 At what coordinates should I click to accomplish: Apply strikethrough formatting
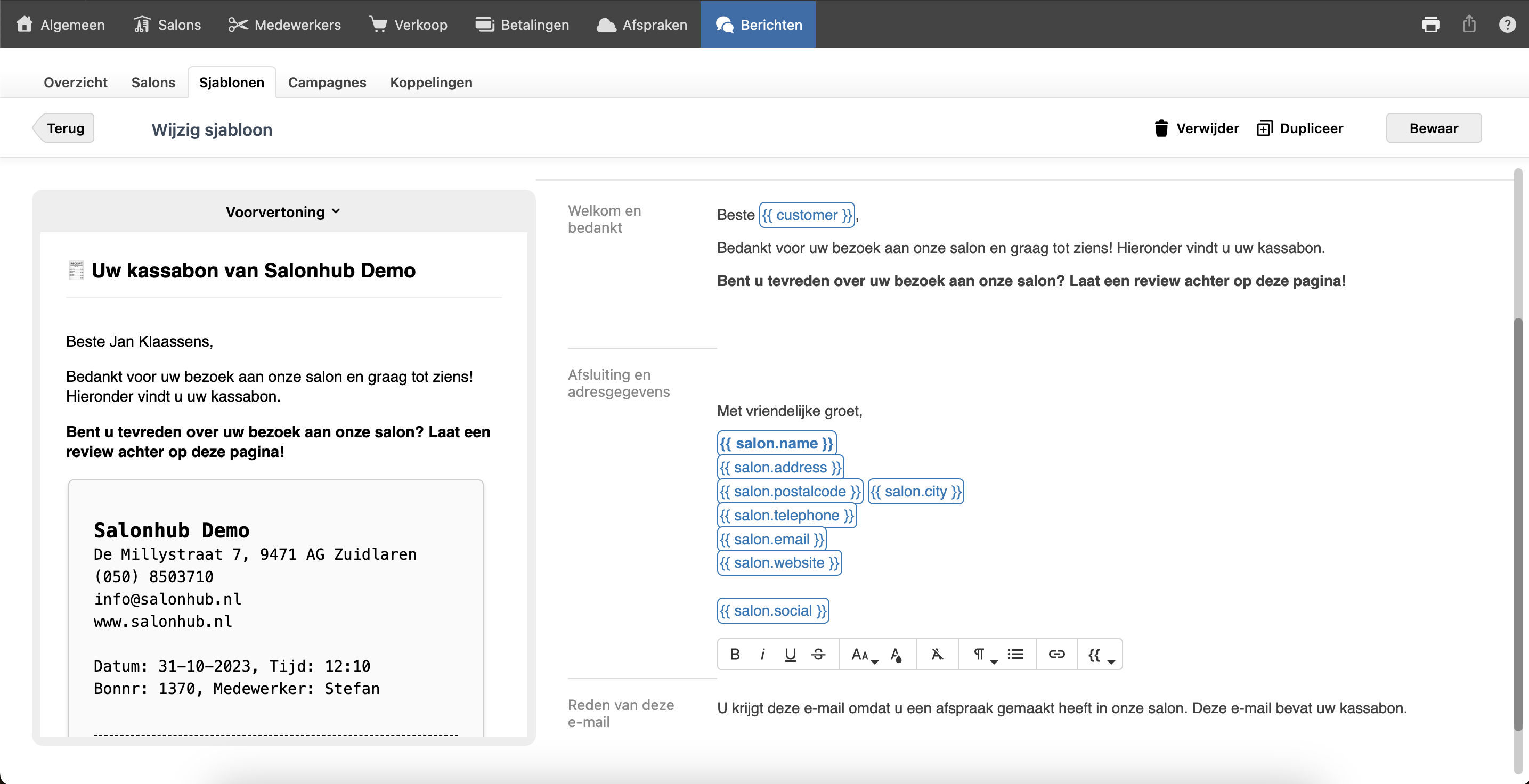818,654
